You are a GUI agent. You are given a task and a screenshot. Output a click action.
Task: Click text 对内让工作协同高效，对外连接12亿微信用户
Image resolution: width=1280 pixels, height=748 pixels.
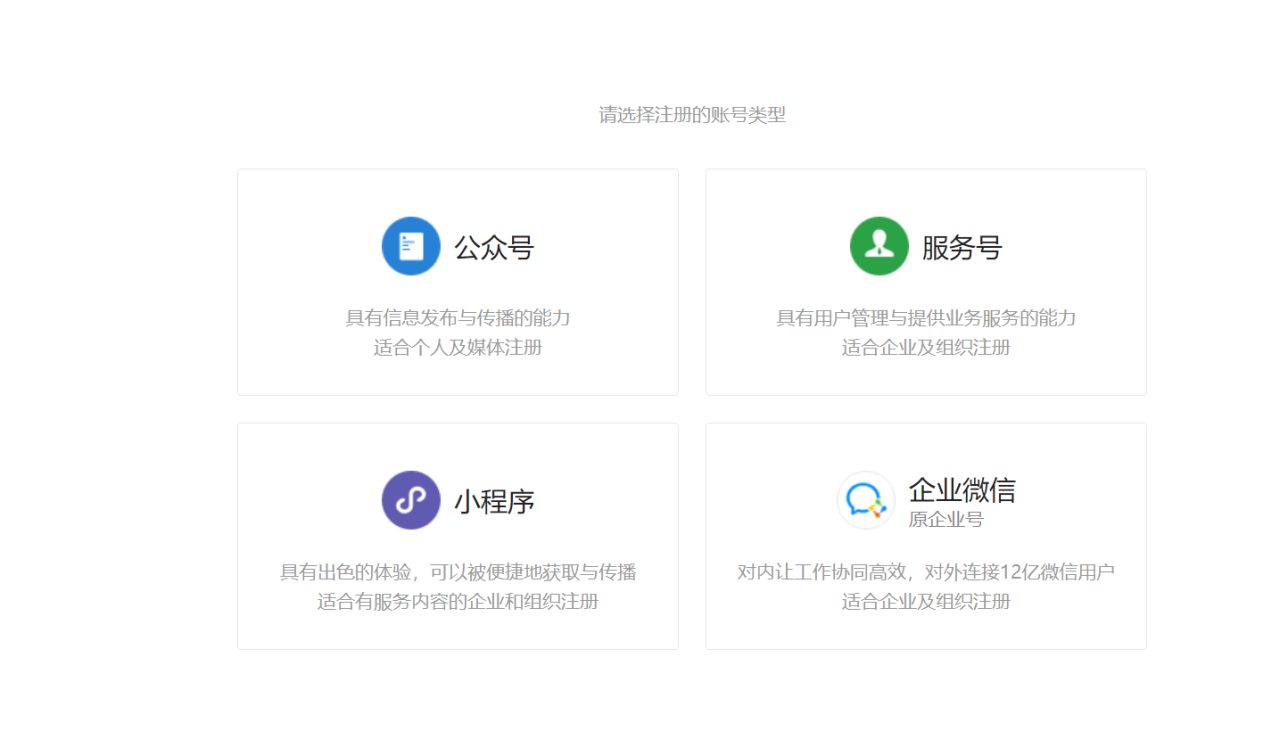[926, 572]
